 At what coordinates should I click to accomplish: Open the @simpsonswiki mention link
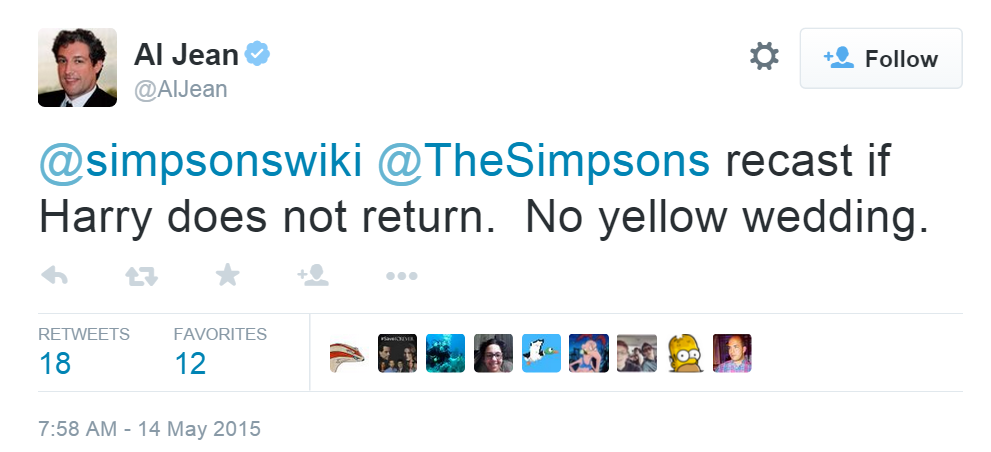tap(200, 160)
